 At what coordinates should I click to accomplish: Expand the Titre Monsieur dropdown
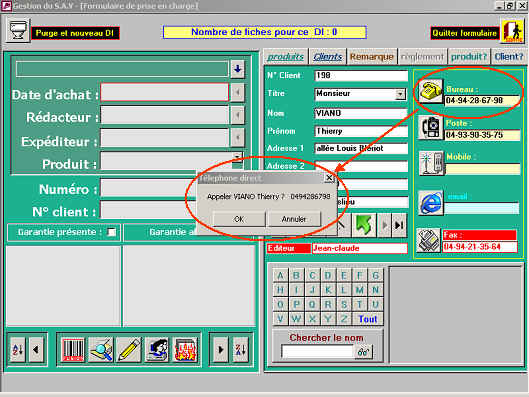[x=400, y=94]
